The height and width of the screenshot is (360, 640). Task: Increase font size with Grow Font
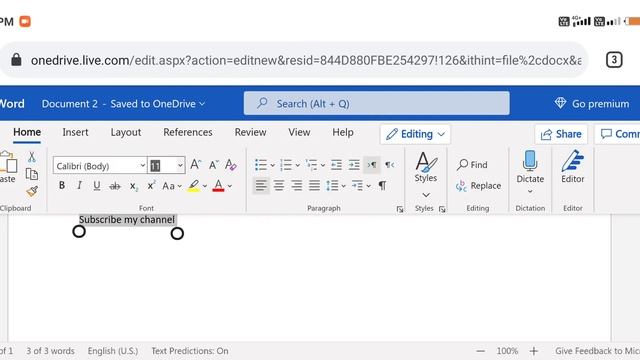pos(196,164)
